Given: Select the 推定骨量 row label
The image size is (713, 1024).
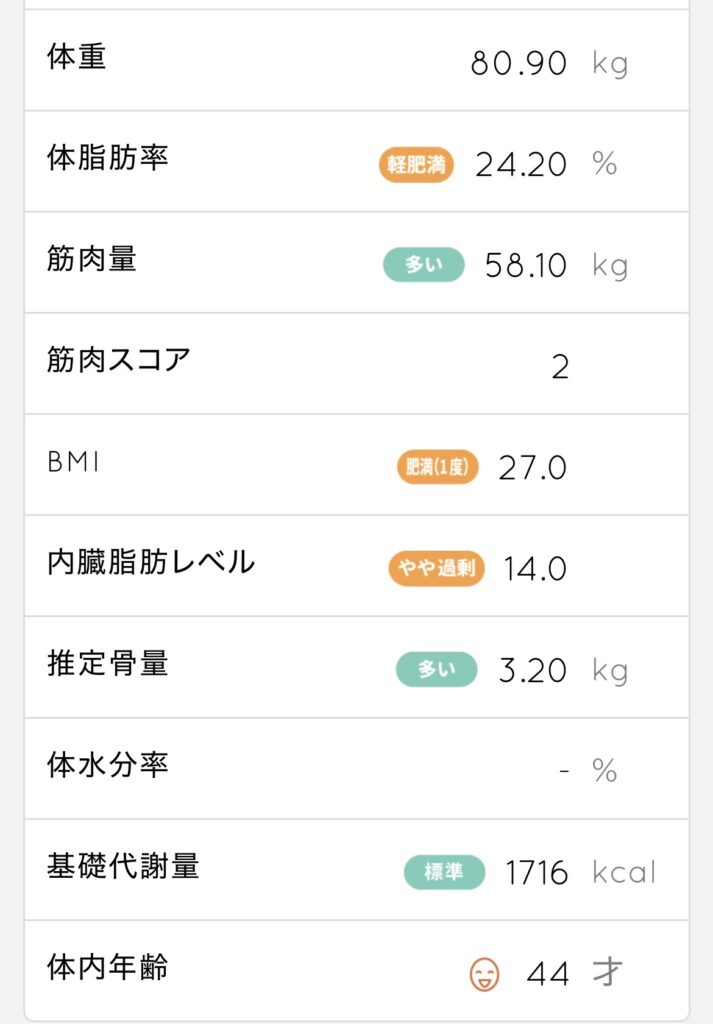Looking at the screenshot, I should [107, 664].
